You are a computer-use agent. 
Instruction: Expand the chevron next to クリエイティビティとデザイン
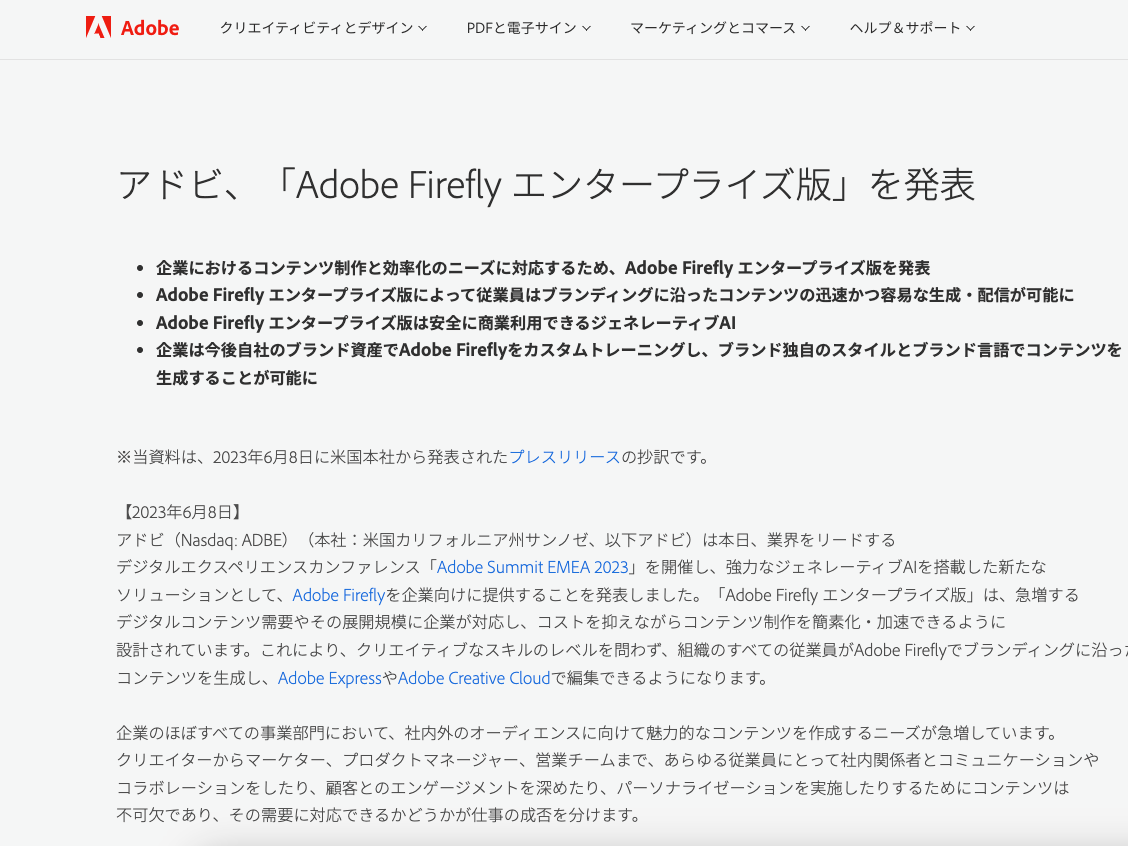pyautogui.click(x=421, y=28)
